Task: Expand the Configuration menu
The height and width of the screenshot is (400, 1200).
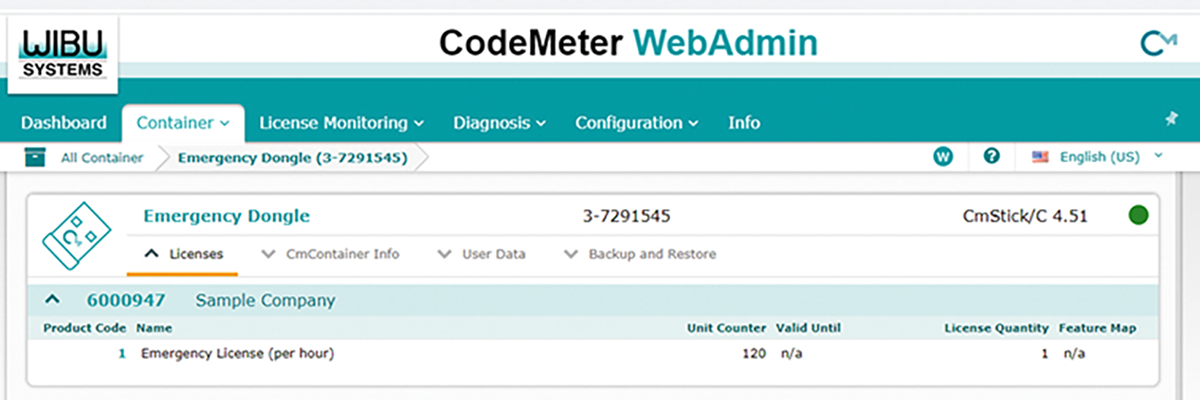Action: (x=636, y=123)
